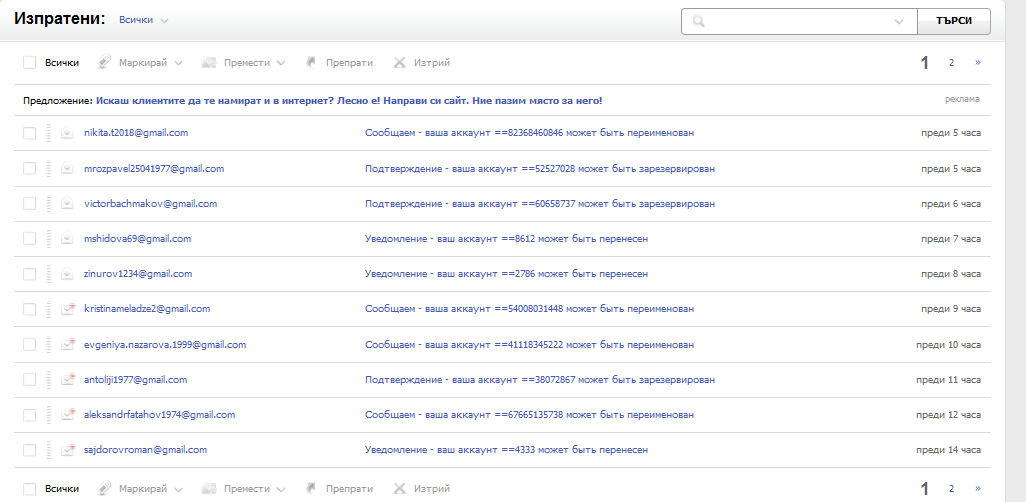Open message Уведомление account ==2786
The image size is (1026, 502).
click(506, 274)
